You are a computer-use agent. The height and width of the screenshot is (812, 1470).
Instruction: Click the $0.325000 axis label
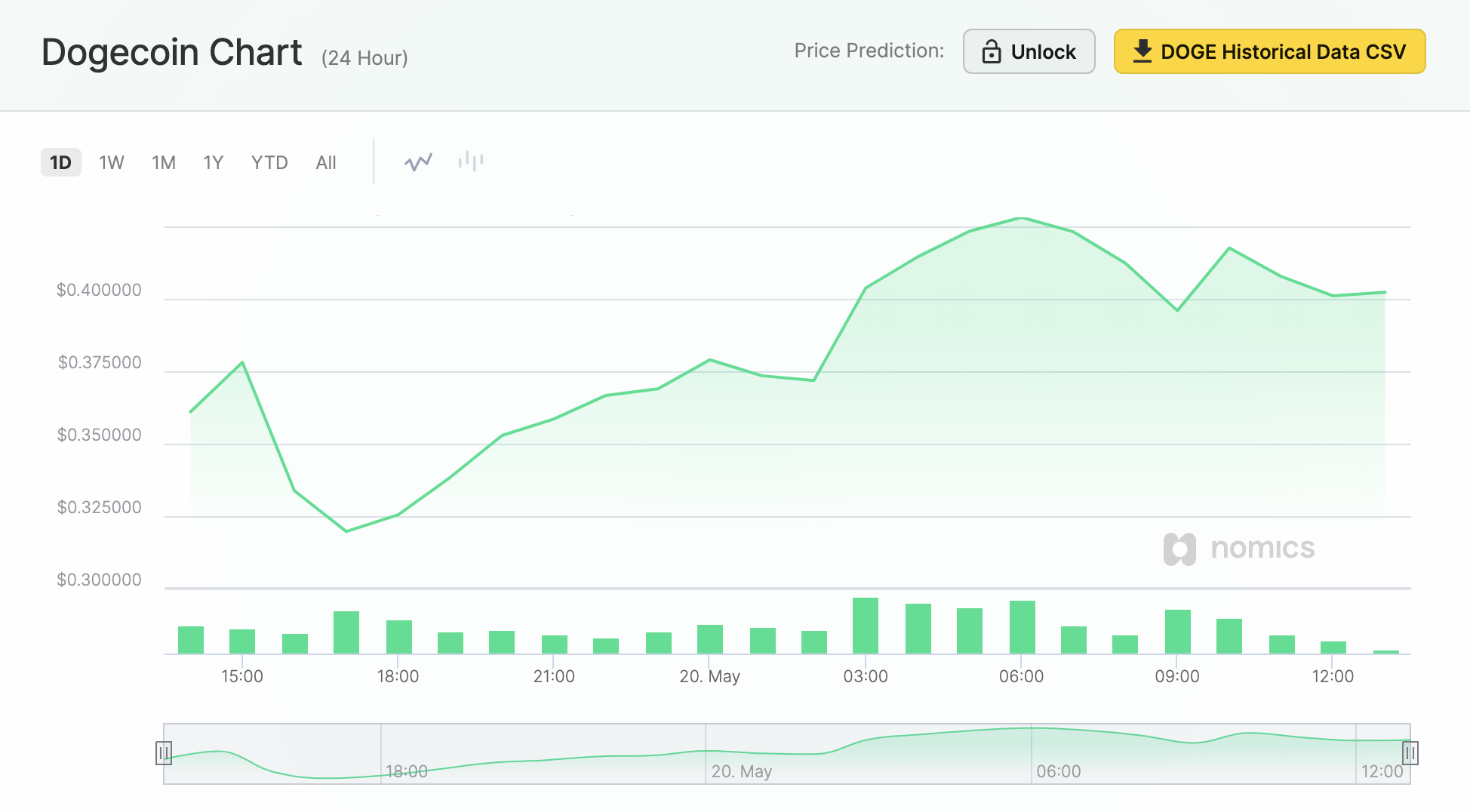click(x=100, y=507)
